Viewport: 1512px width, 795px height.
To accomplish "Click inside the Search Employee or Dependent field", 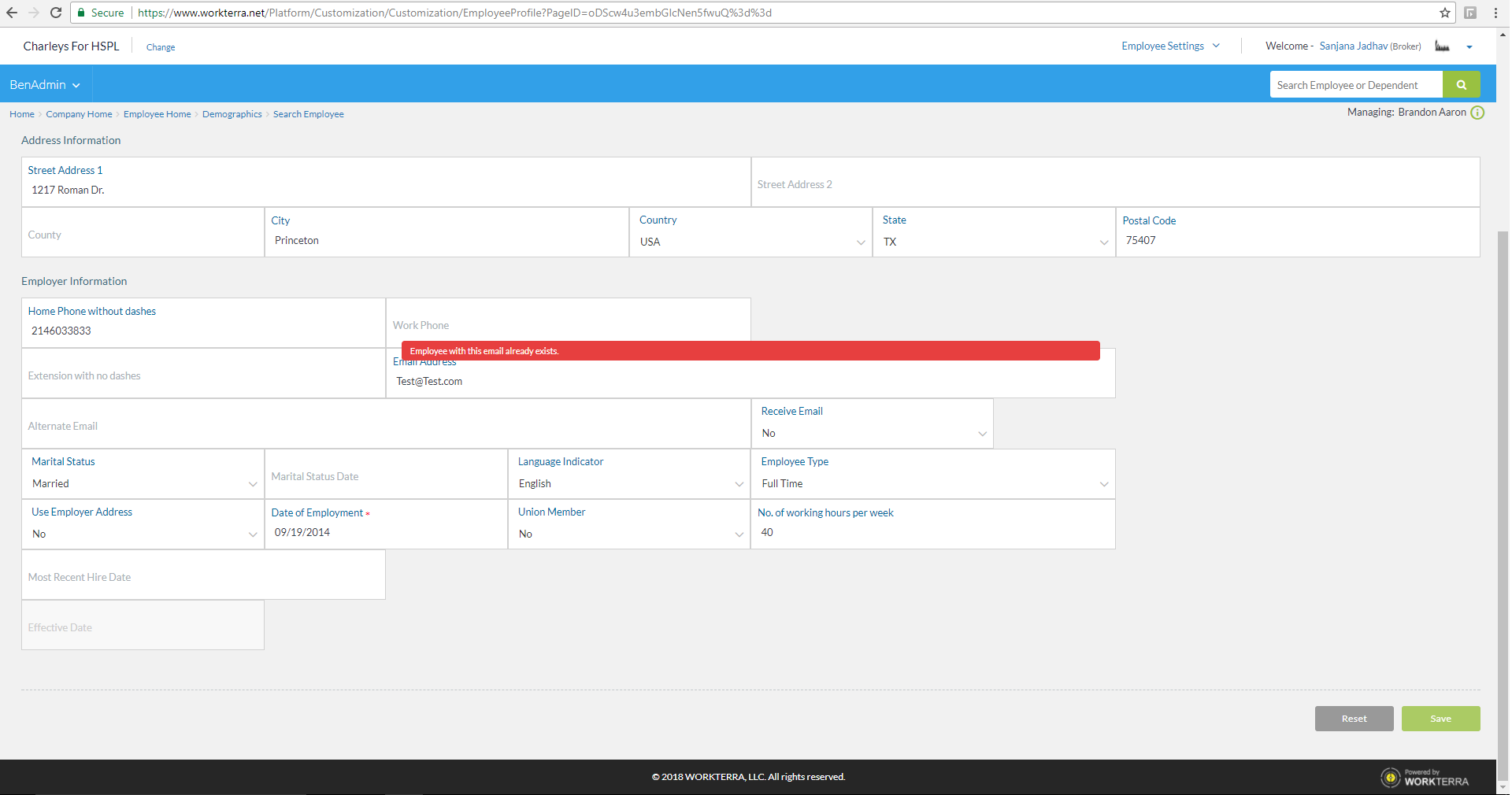I will (1356, 84).
